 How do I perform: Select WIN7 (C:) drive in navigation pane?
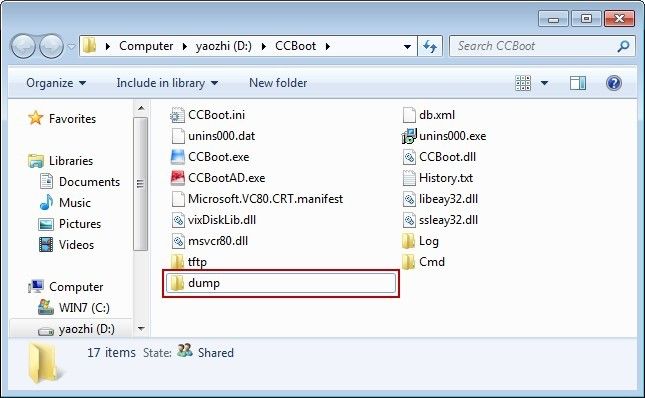[x=84, y=308]
